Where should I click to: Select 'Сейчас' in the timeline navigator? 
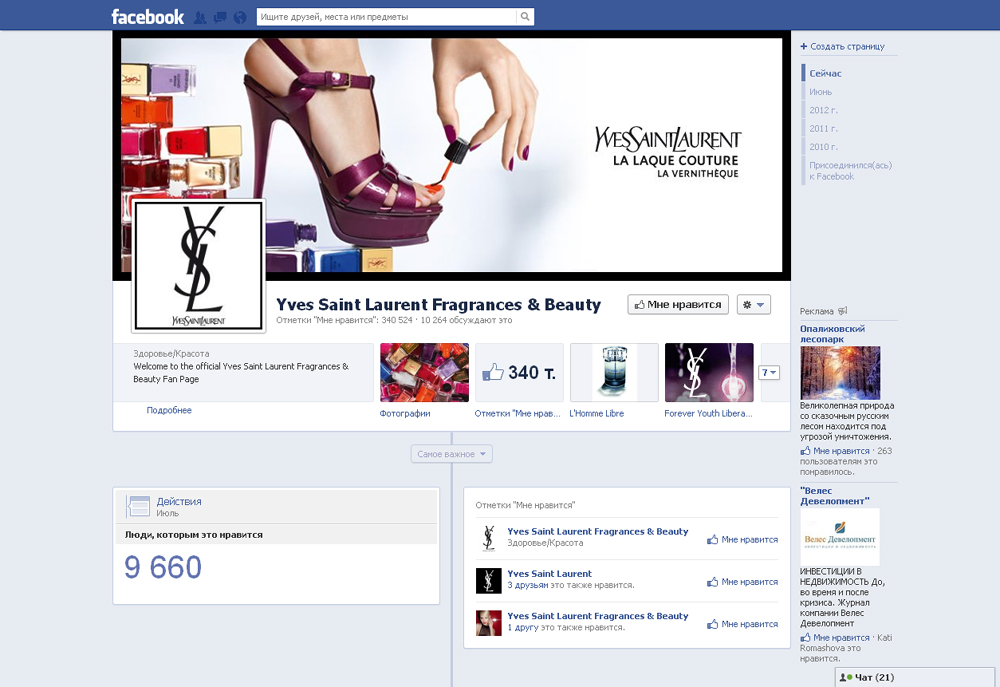825,73
